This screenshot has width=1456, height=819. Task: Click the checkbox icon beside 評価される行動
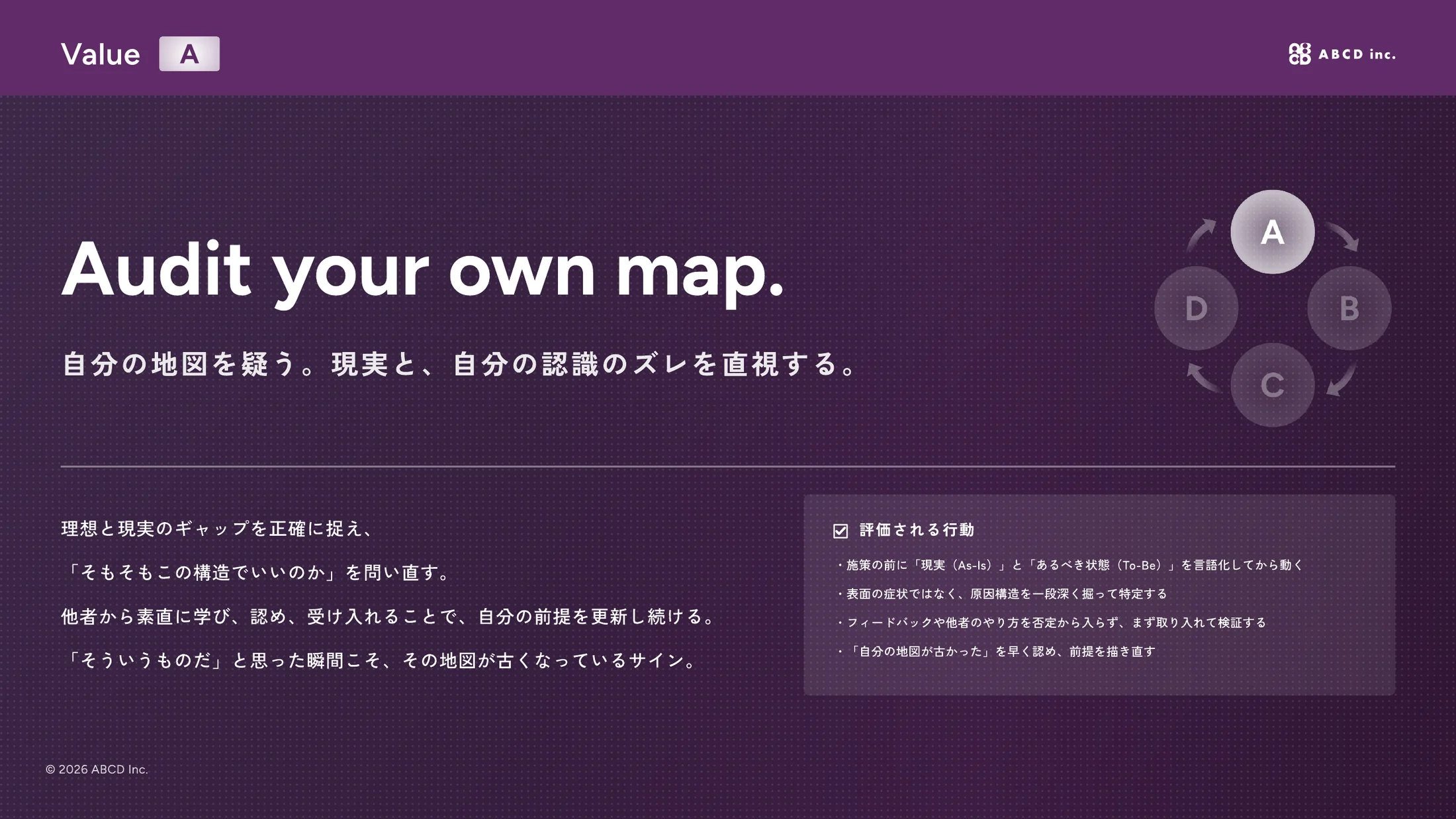pos(841,531)
